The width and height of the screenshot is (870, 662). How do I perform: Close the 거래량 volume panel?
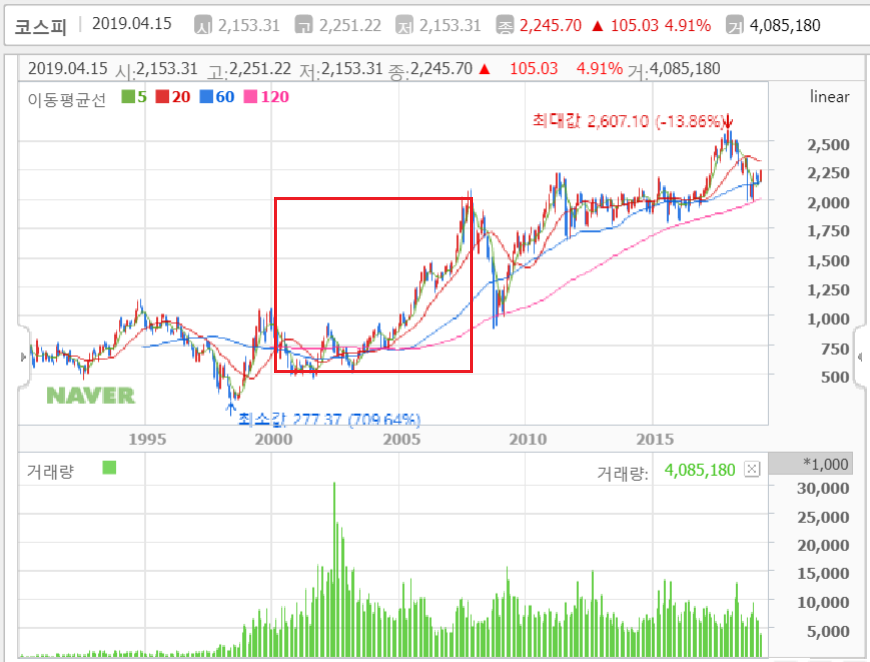752,469
